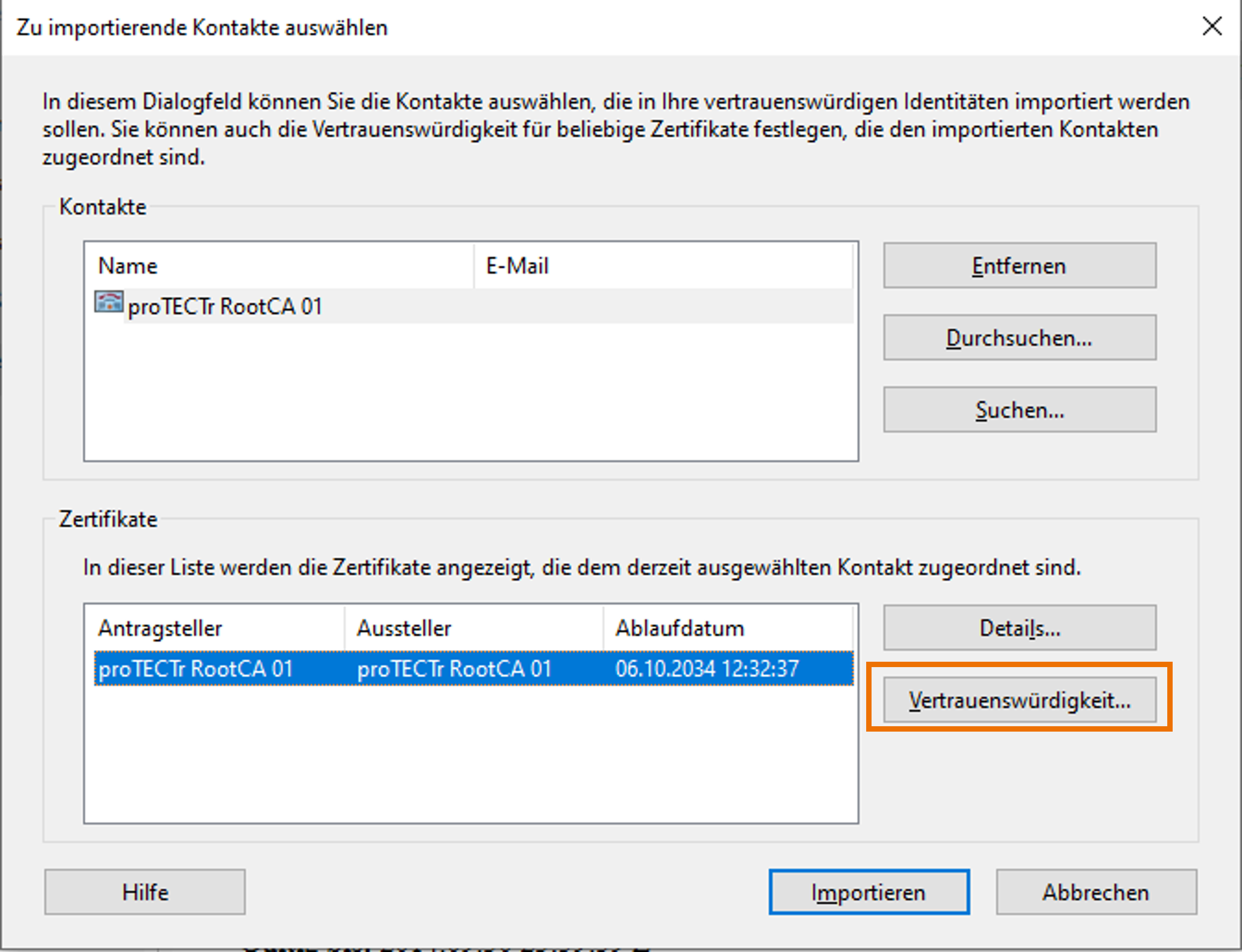Click the Aussteller cell of the selected certificate

pyautogui.click(x=453, y=669)
